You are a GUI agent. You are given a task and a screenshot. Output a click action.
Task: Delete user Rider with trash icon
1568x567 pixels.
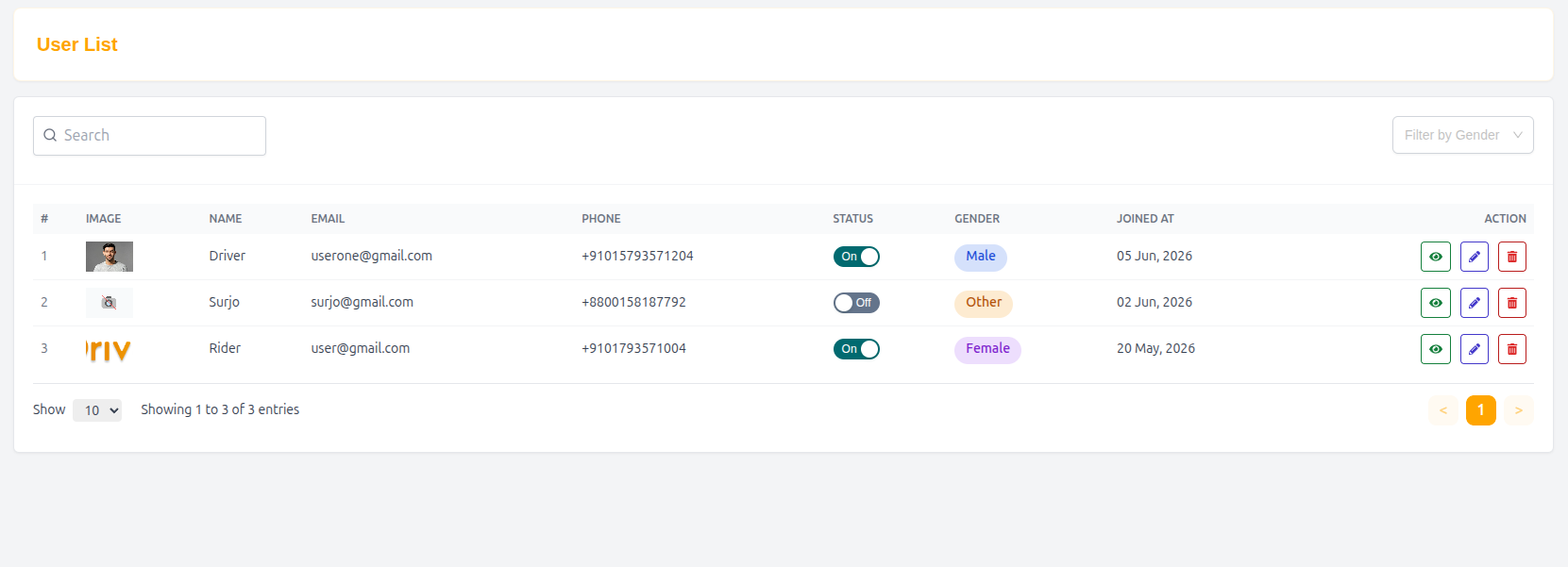click(1511, 349)
